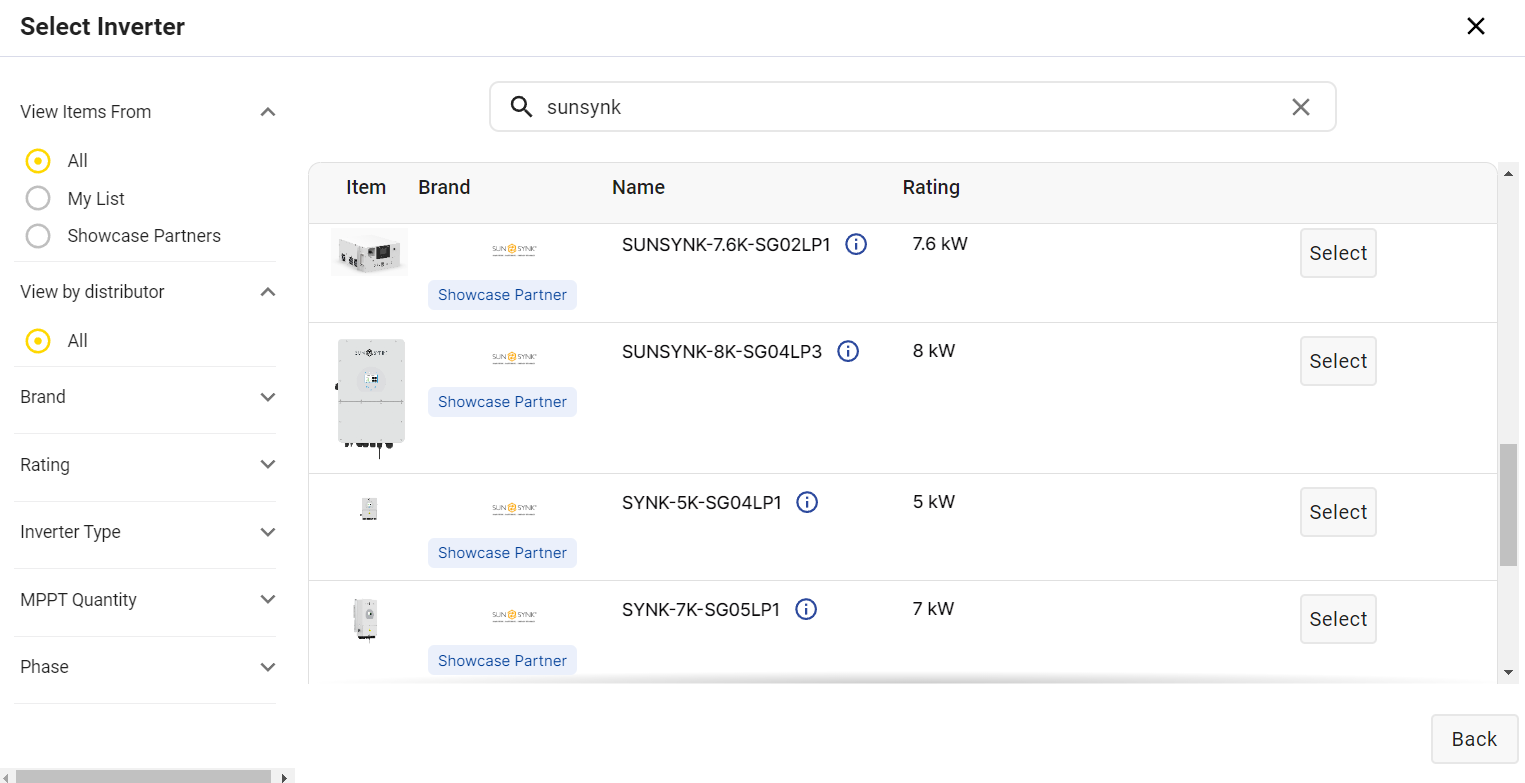Click the Brand column header

pos(444,187)
